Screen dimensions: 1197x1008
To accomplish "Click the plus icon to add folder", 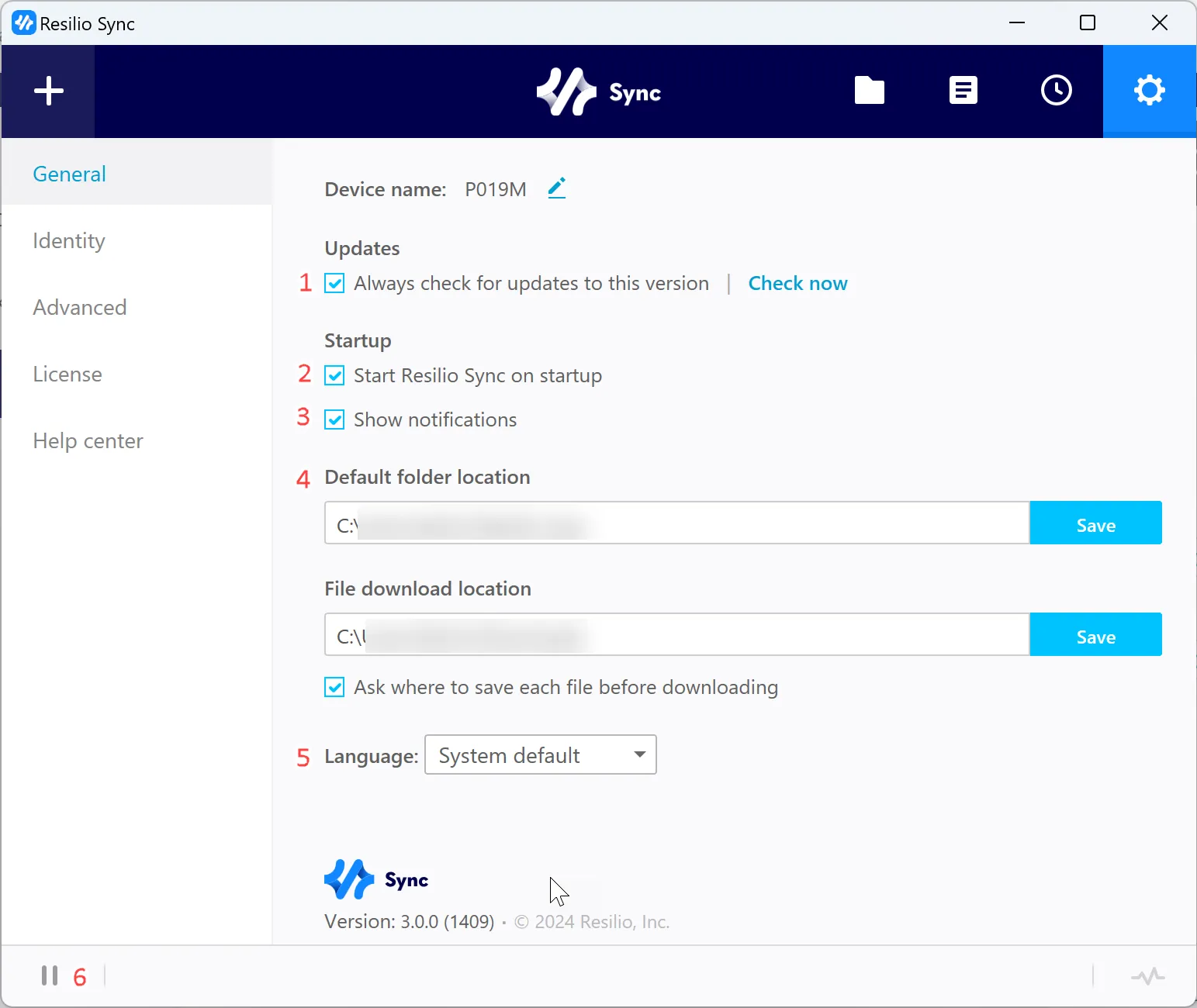I will (x=48, y=91).
